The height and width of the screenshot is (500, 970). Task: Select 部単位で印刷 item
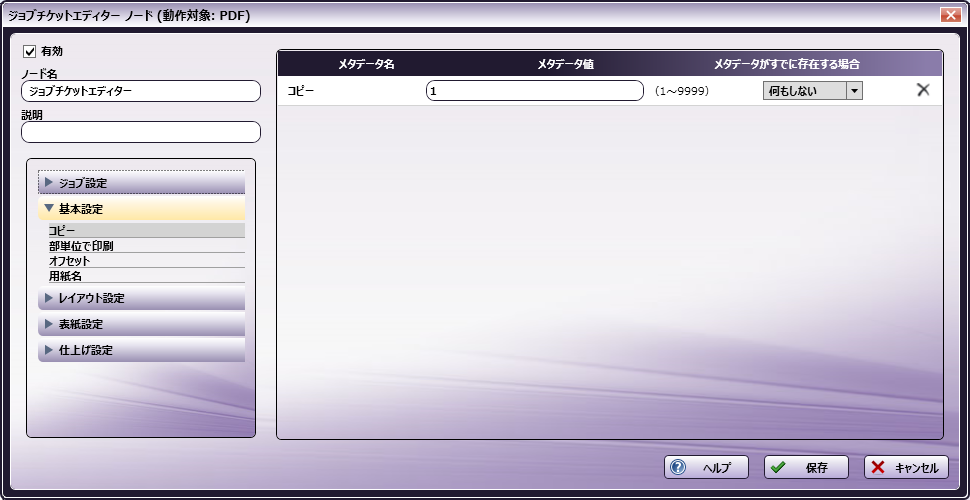click(147, 246)
